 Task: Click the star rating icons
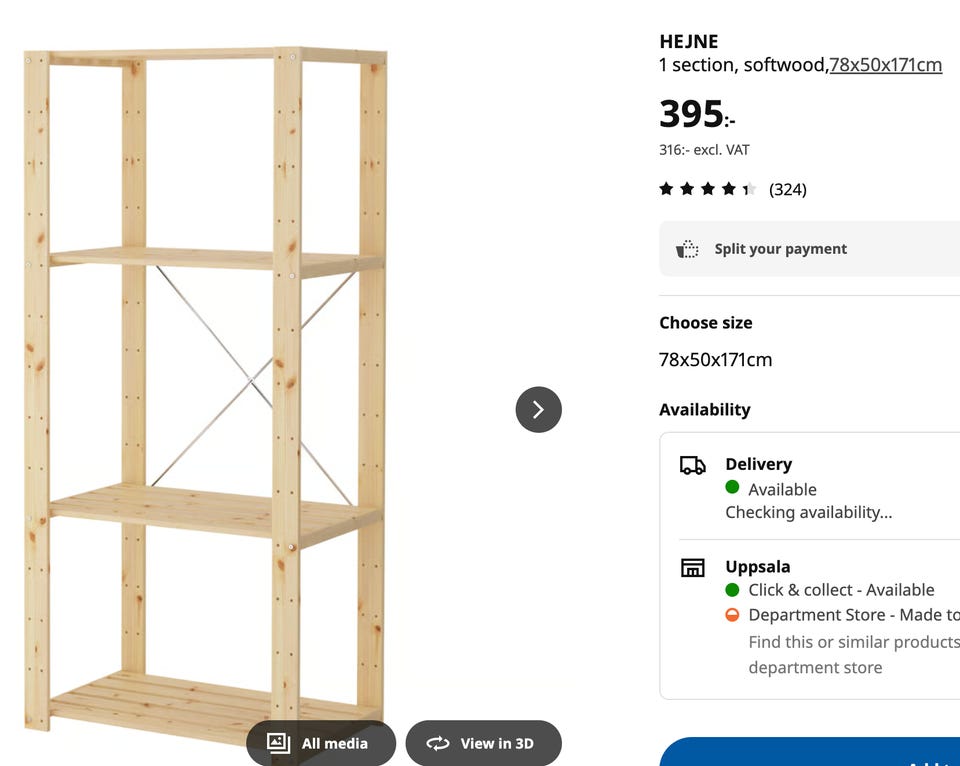(x=707, y=189)
